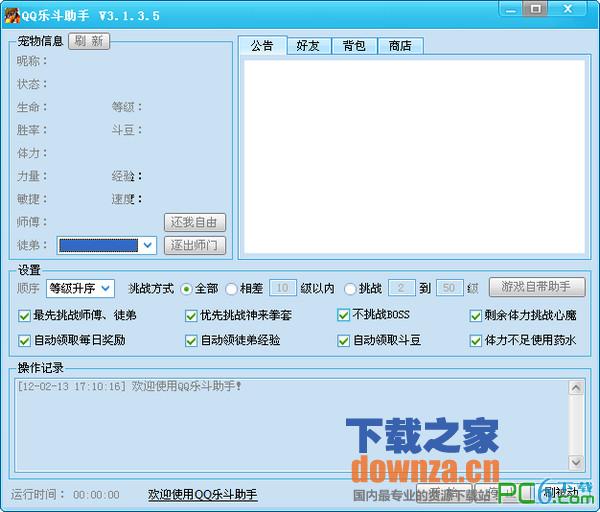The image size is (600, 512).
Task: Toggle 优先挑战神来拳套 checkbox
Action: click(x=191, y=316)
